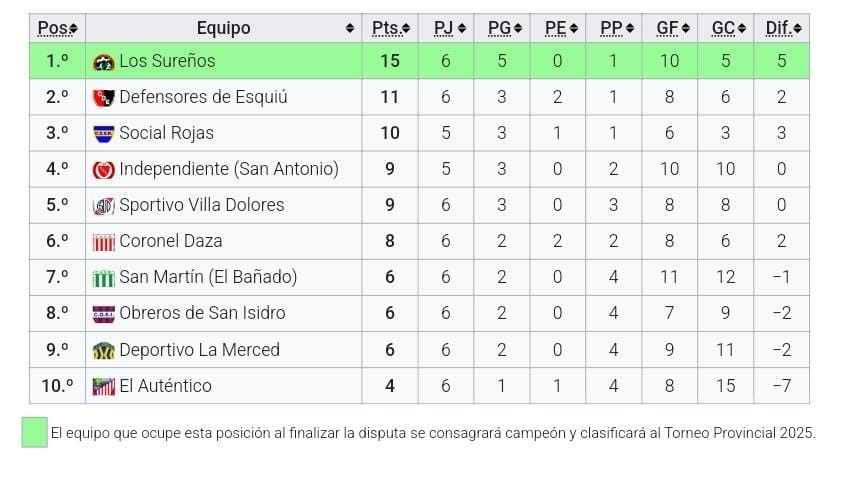Image resolution: width=844 pixels, height=483 pixels.
Task: Click the Social Rojas team crest
Action: pyautogui.click(x=103, y=134)
